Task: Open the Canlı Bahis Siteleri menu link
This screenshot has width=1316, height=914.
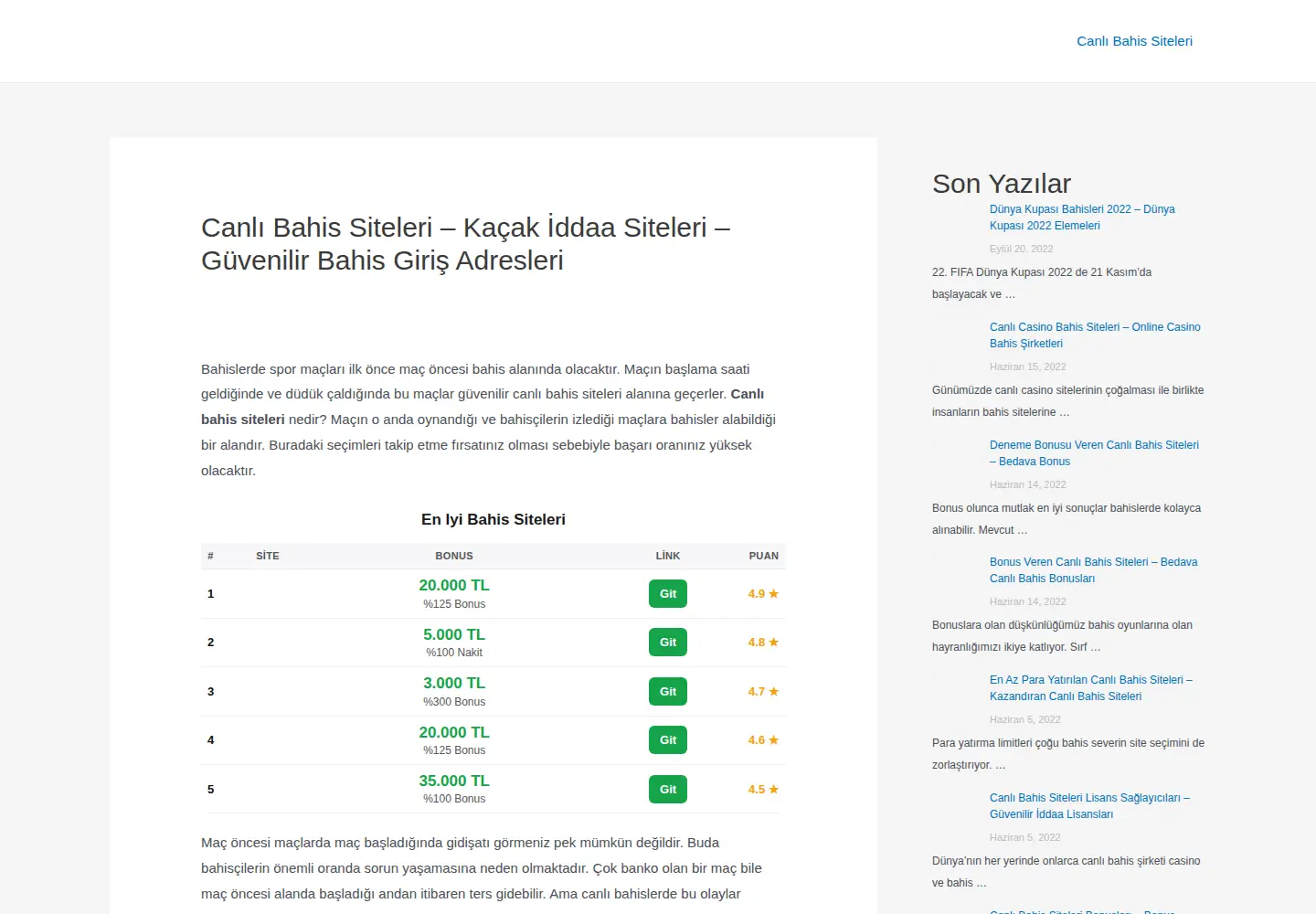Action: tap(1134, 41)
